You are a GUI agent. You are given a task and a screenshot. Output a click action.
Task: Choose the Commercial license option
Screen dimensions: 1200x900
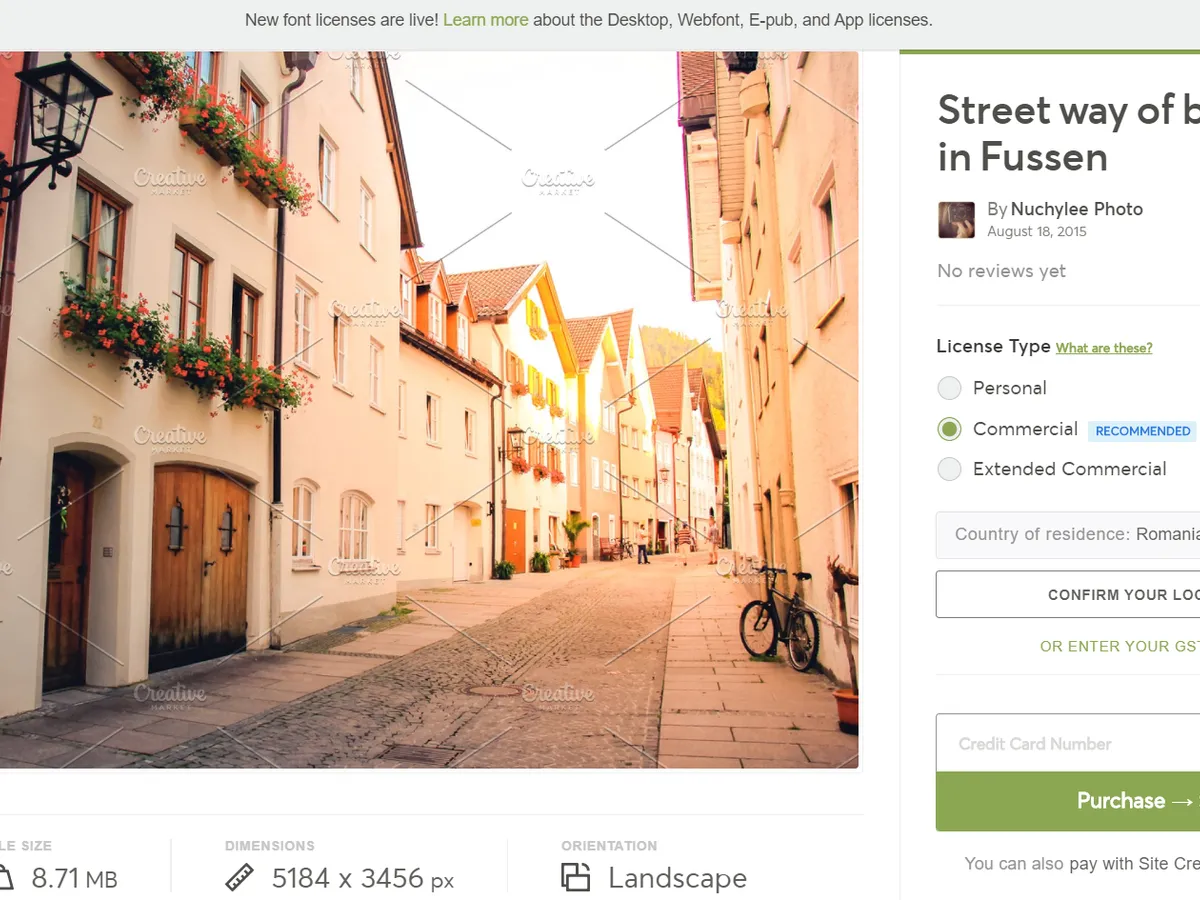tap(949, 429)
